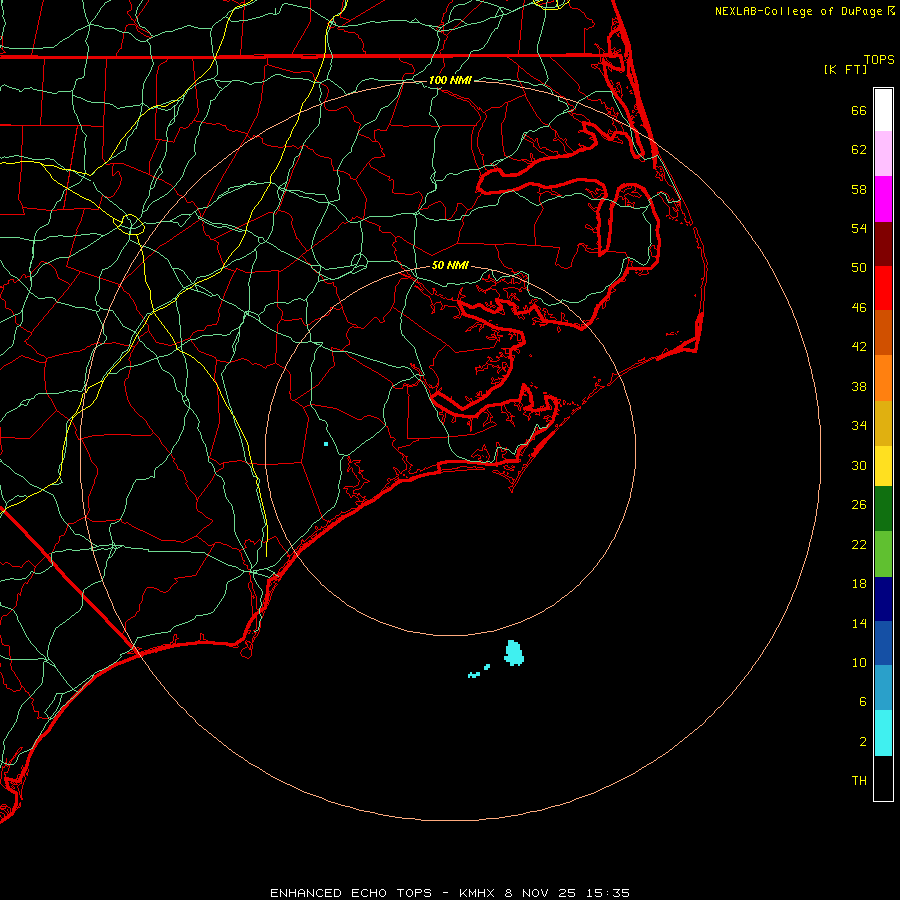Click the NEXLAB-College of DuPage credit text
The height and width of the screenshot is (900, 900).
click(805, 11)
